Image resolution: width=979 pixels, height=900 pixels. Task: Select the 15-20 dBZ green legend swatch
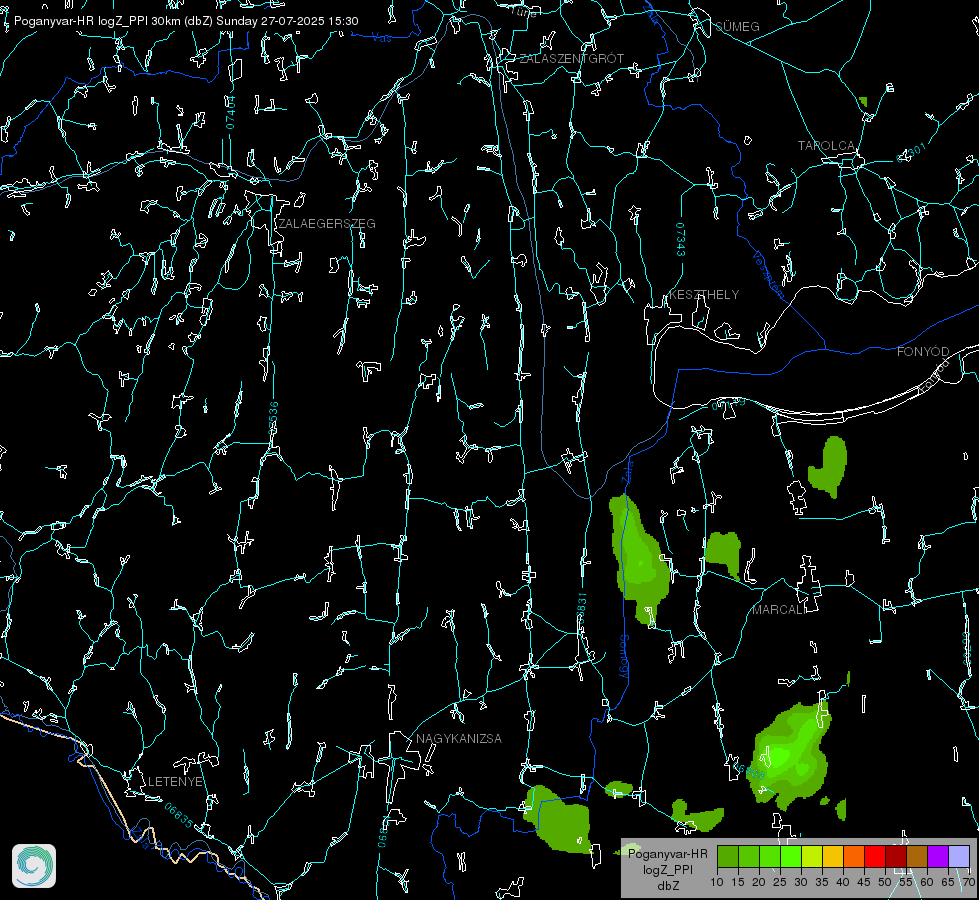(x=749, y=856)
